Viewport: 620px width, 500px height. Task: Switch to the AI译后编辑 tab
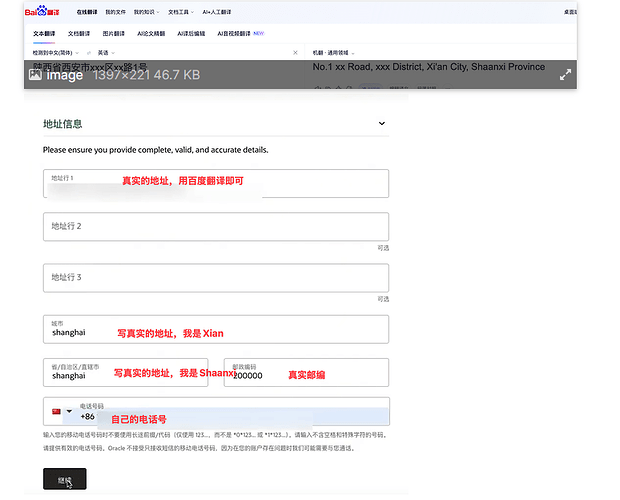pos(191,34)
